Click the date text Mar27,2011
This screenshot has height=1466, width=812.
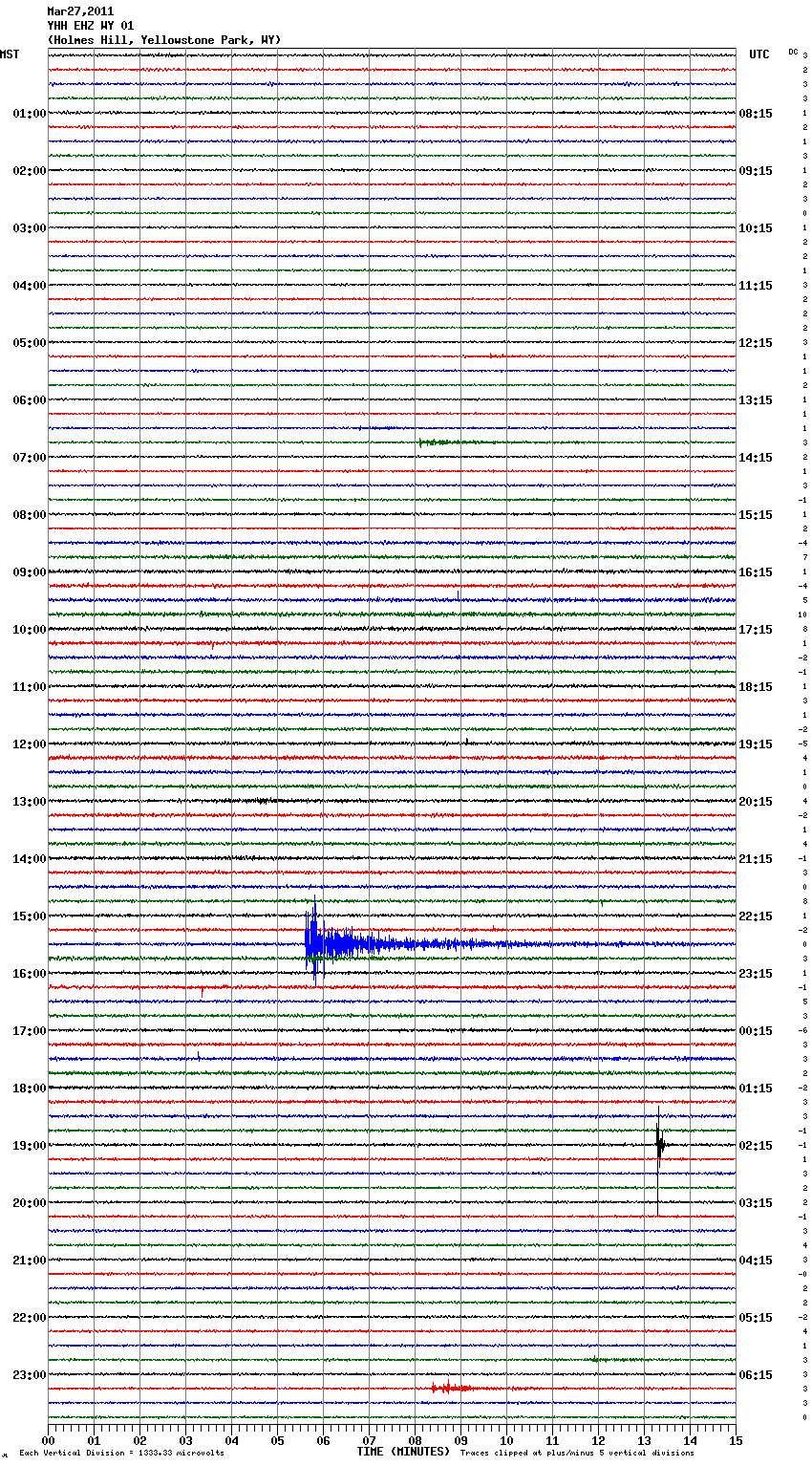click(x=80, y=11)
